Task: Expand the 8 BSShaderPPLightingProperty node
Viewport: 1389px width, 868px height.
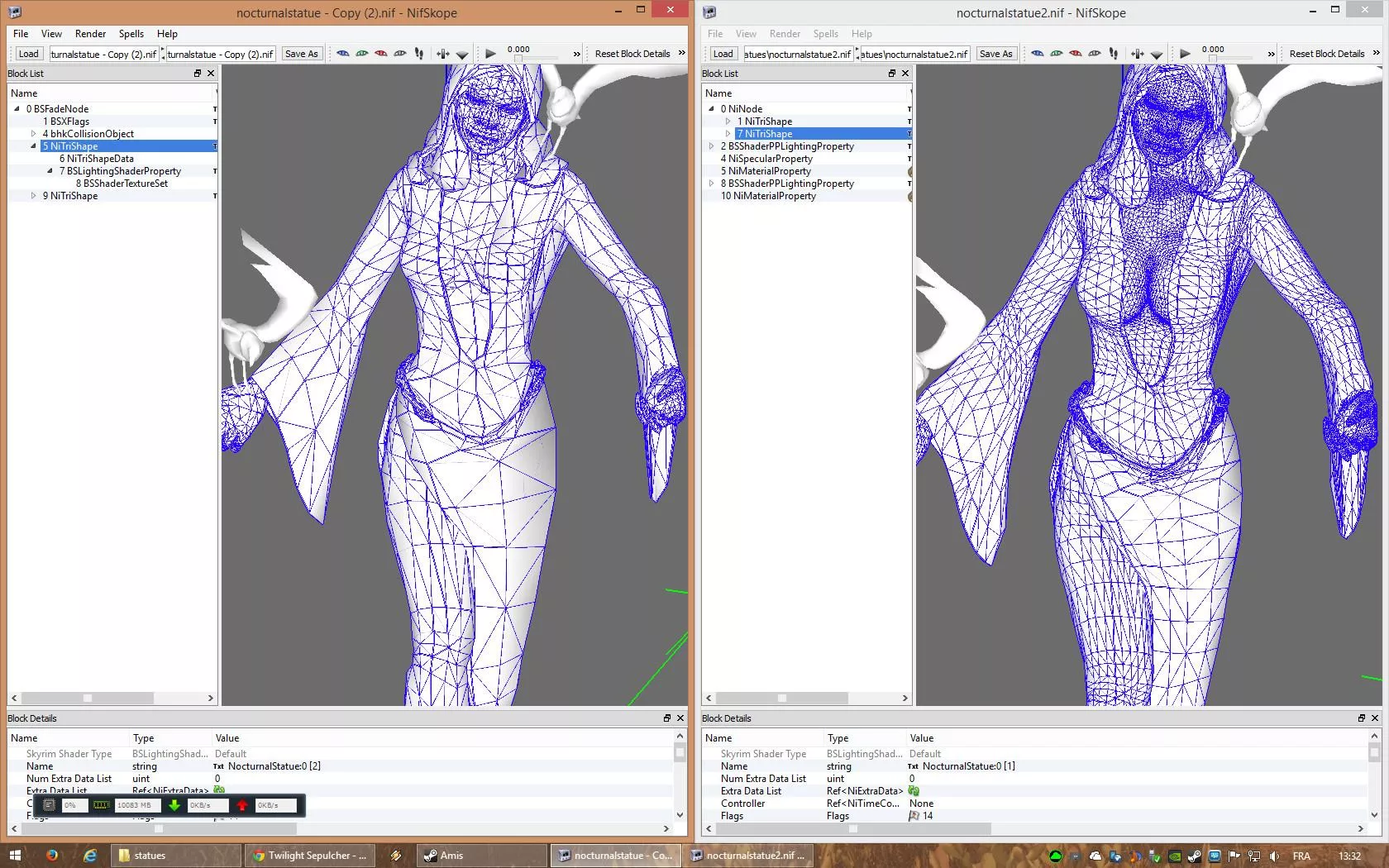Action: 711,183
